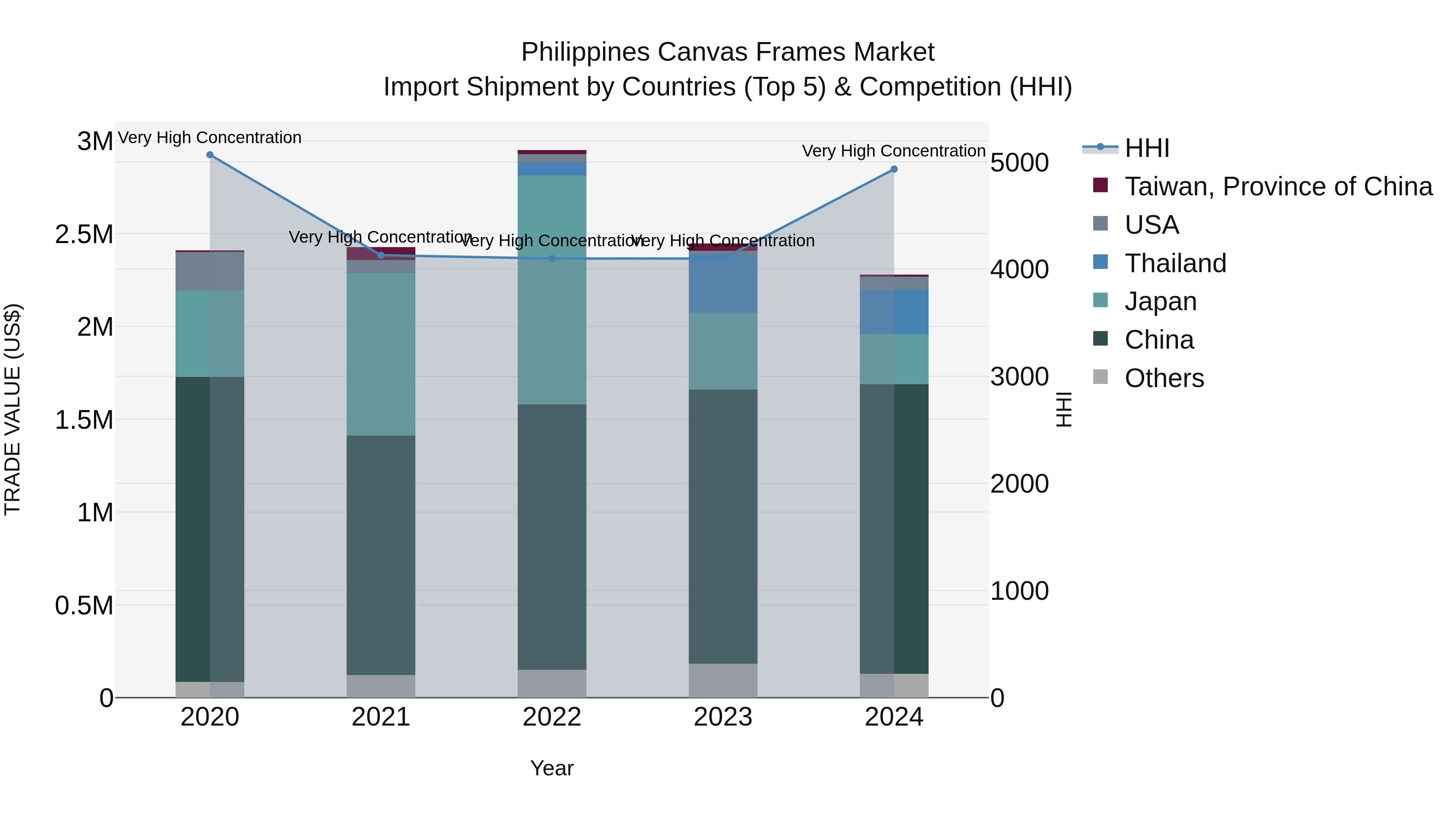
Task: Click the '4000' right axis tick
Action: 1020,270
